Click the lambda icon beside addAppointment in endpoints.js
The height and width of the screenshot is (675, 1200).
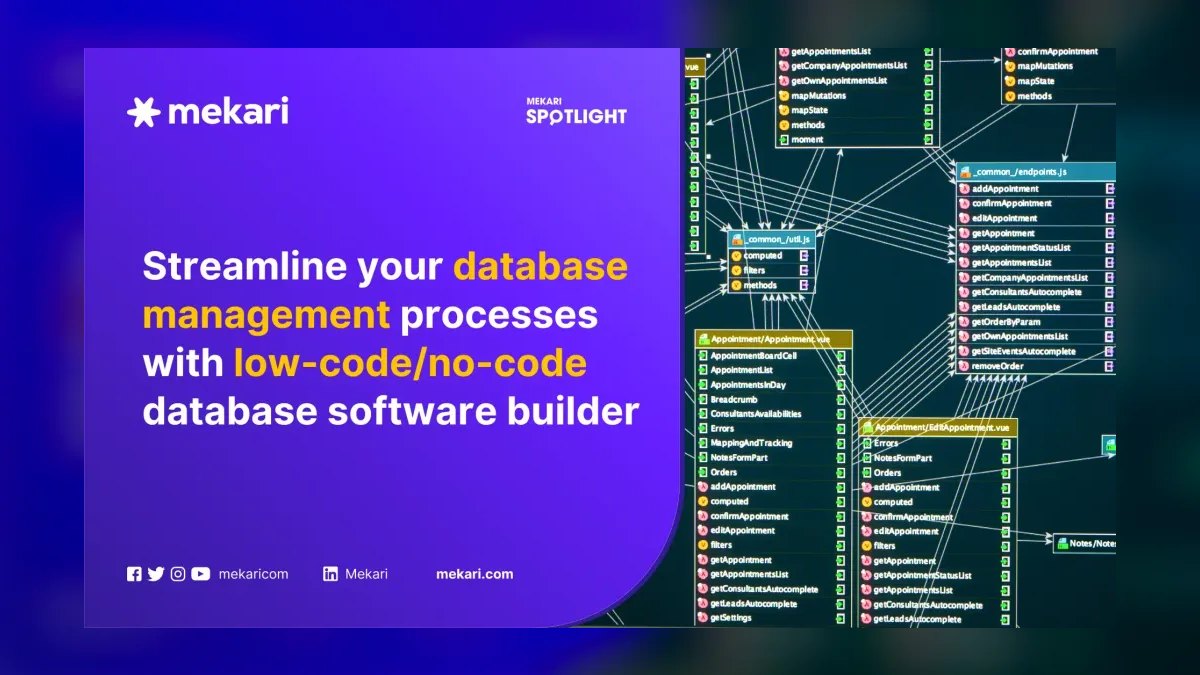click(965, 188)
